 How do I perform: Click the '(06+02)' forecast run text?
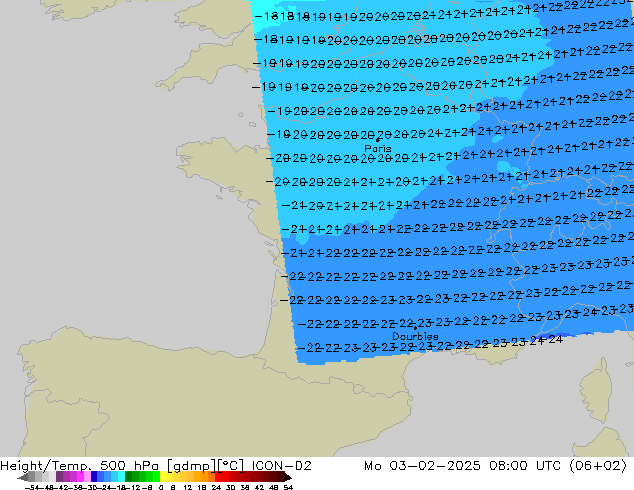click(598, 466)
